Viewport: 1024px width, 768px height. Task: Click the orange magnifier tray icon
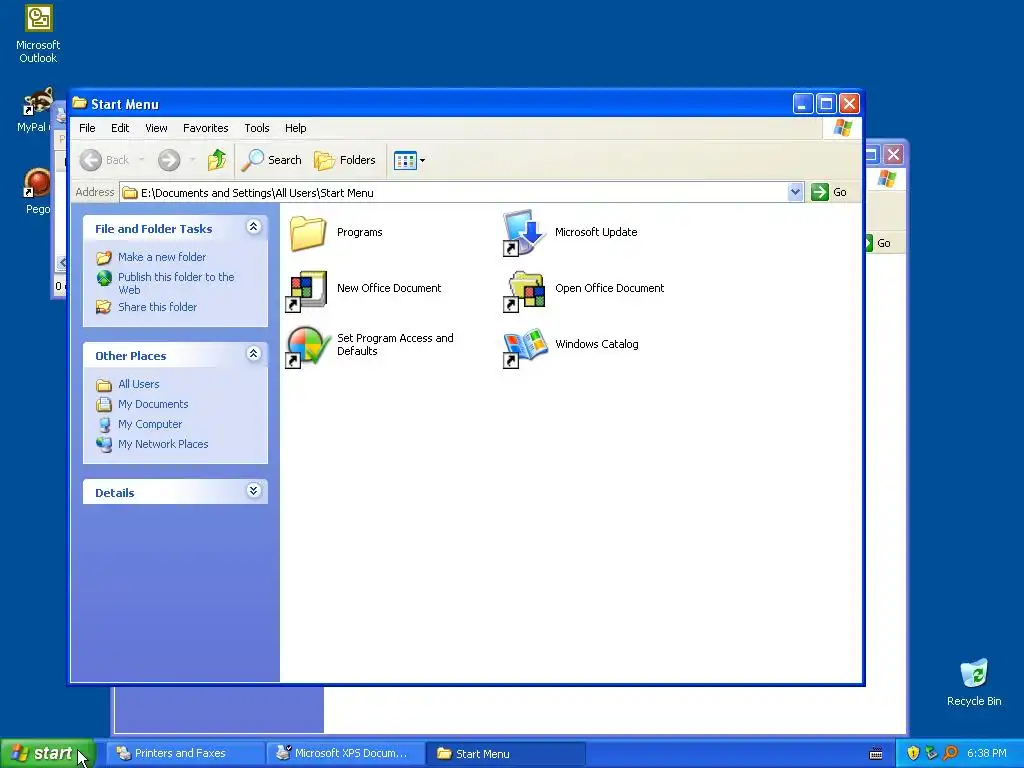(x=950, y=753)
